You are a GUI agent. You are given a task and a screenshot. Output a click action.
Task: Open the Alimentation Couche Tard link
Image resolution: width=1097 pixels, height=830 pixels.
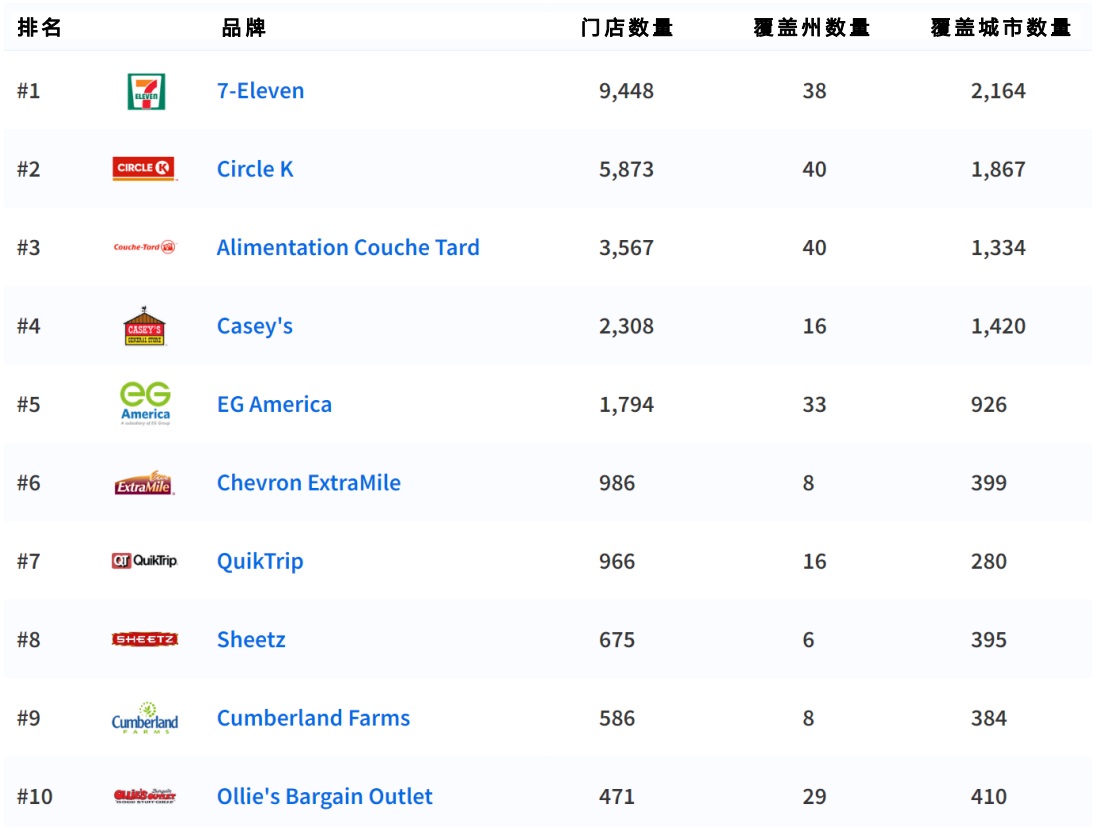(348, 247)
